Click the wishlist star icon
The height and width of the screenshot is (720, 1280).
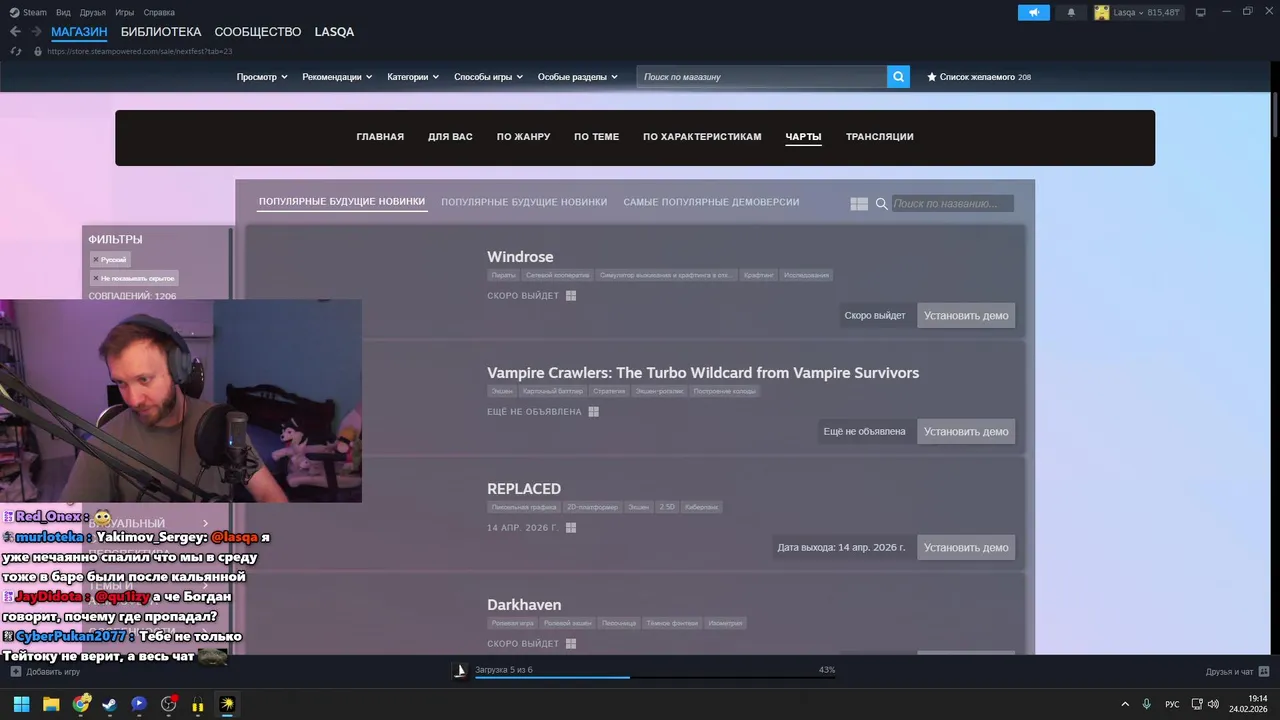(932, 77)
